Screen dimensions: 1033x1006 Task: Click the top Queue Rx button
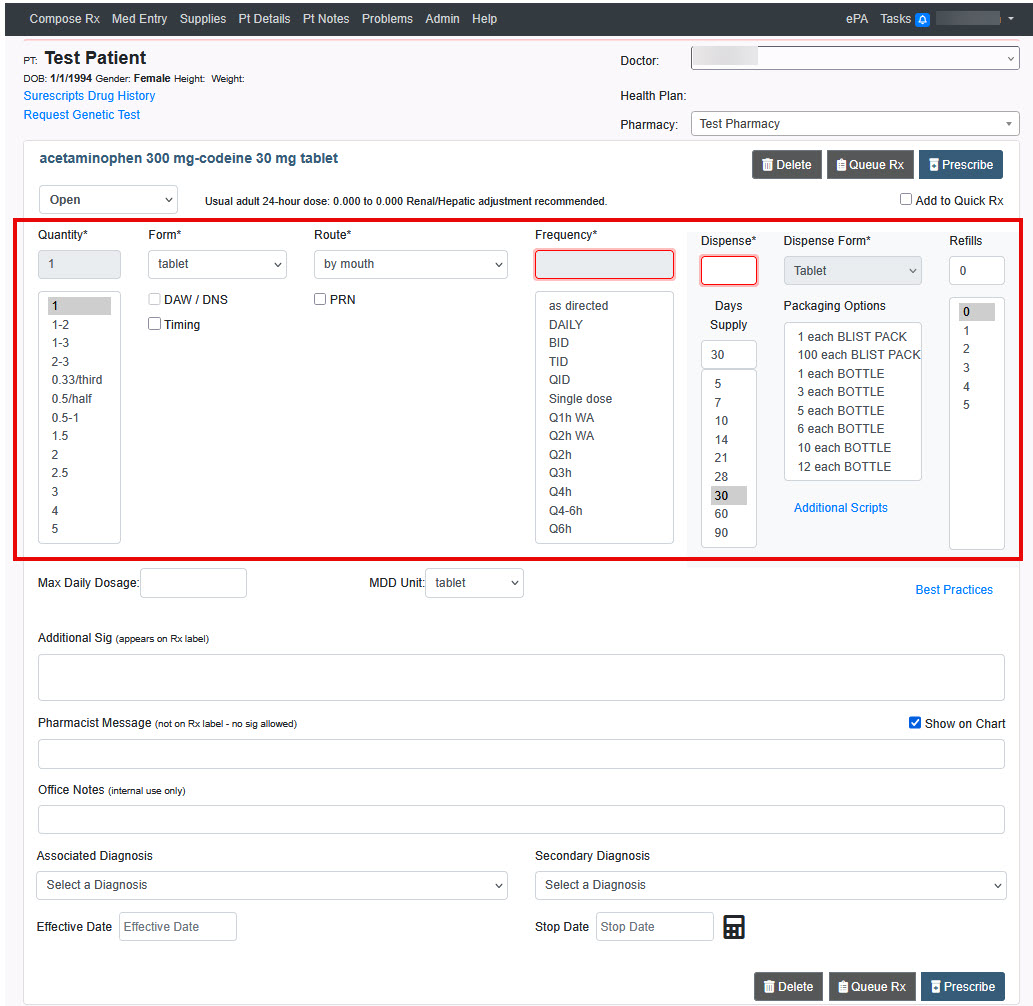[x=870, y=165]
